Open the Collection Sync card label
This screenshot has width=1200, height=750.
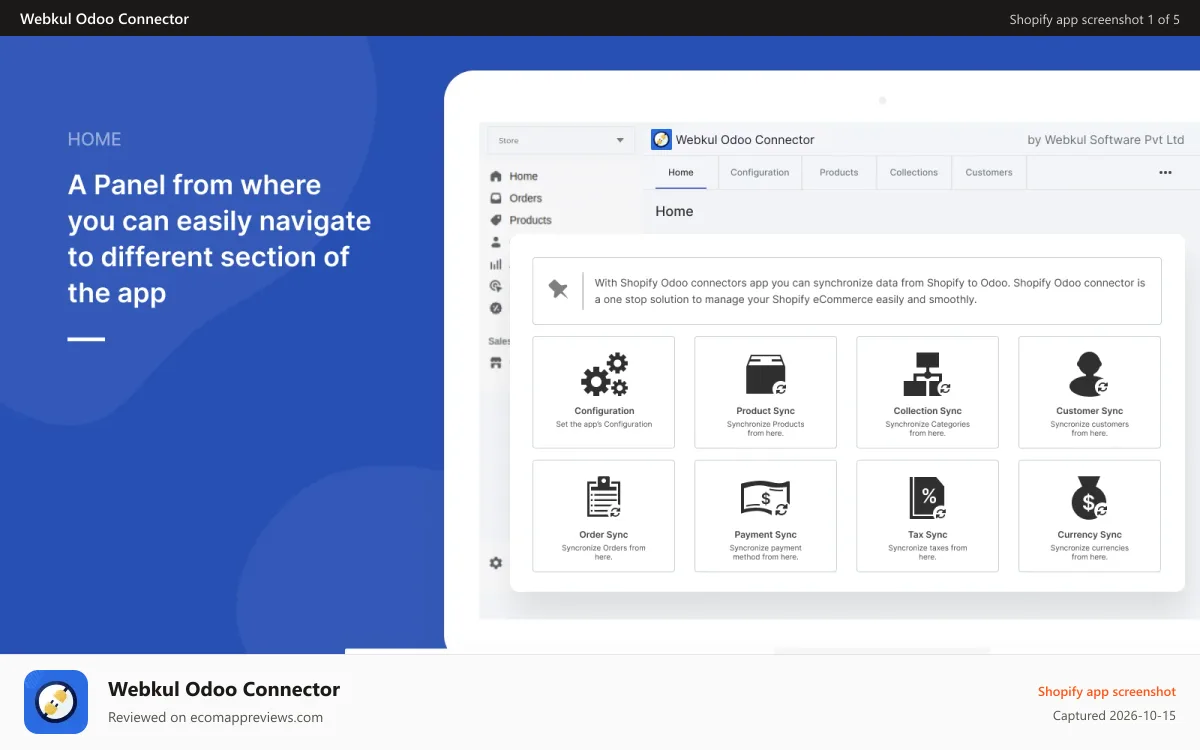[928, 411]
